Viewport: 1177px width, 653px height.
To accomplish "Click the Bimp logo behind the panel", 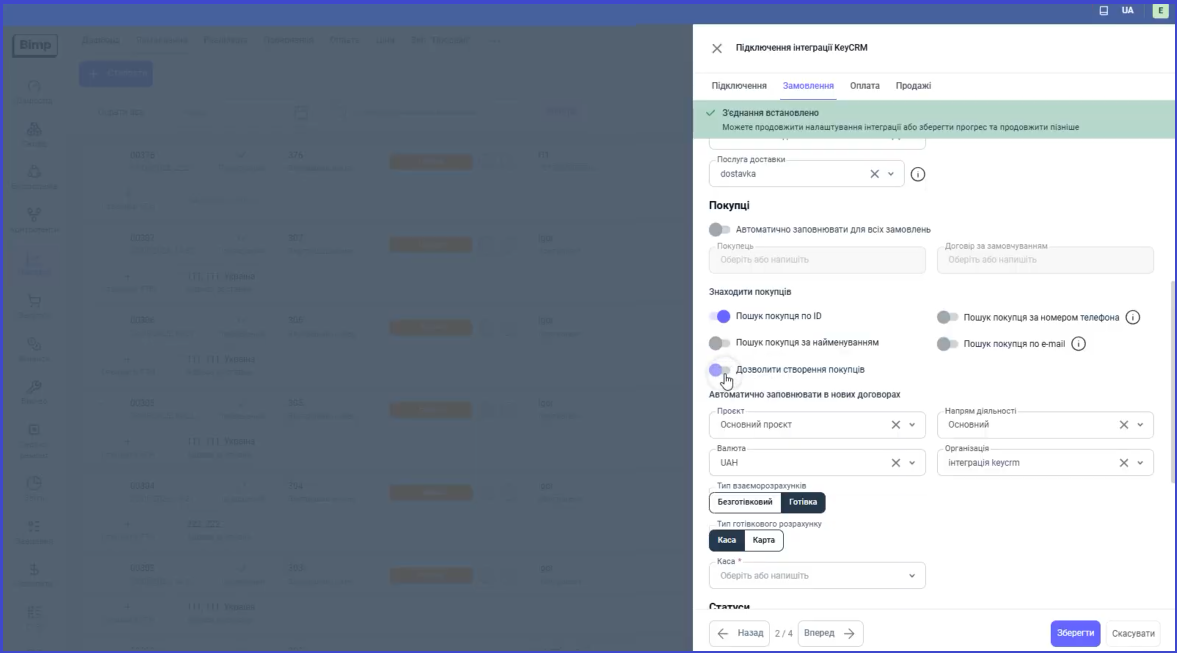I will (35, 46).
